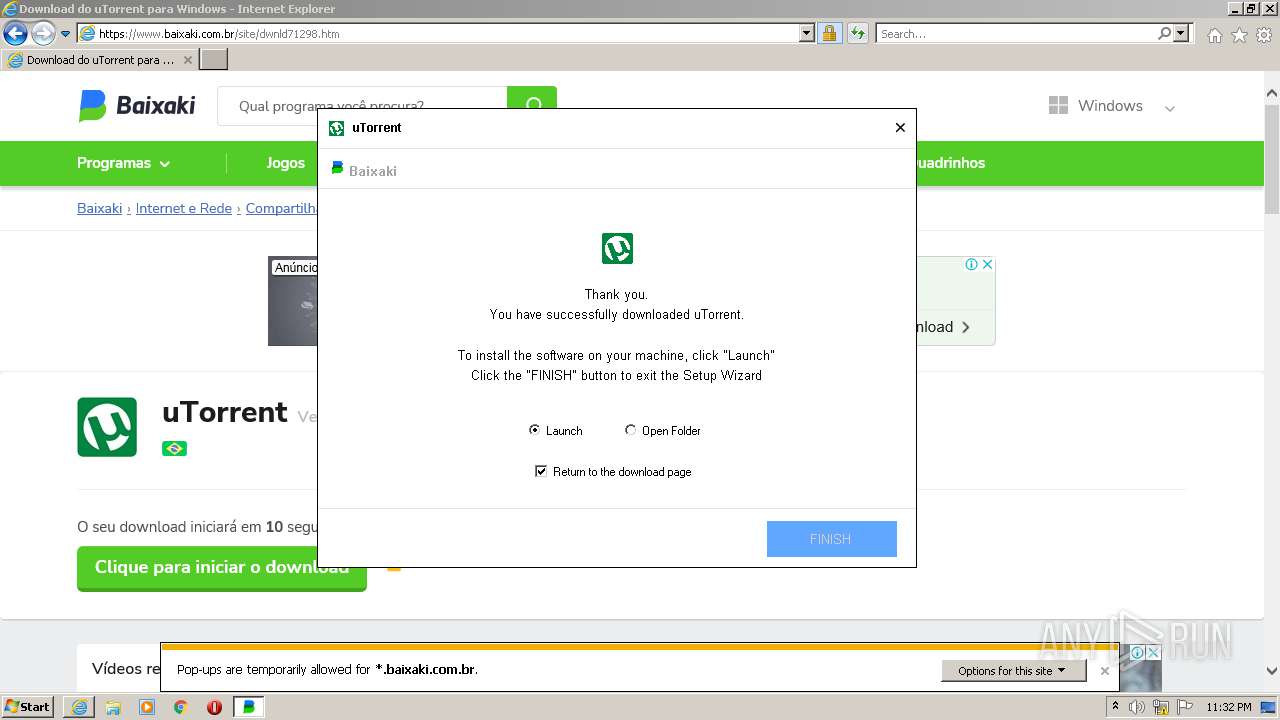Dismiss the pop-up notification bar

(1105, 671)
